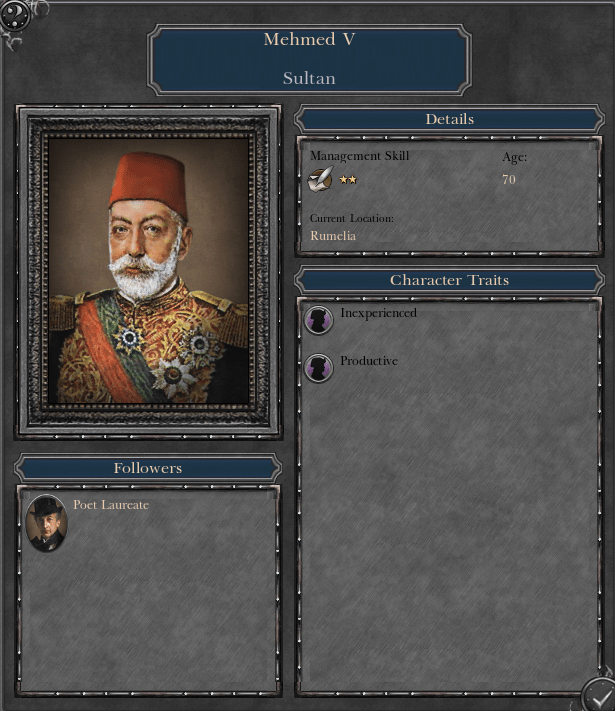Screen dimensions: 615x711
Task: Click the Inexperienced trait label
Action: [x=378, y=313]
